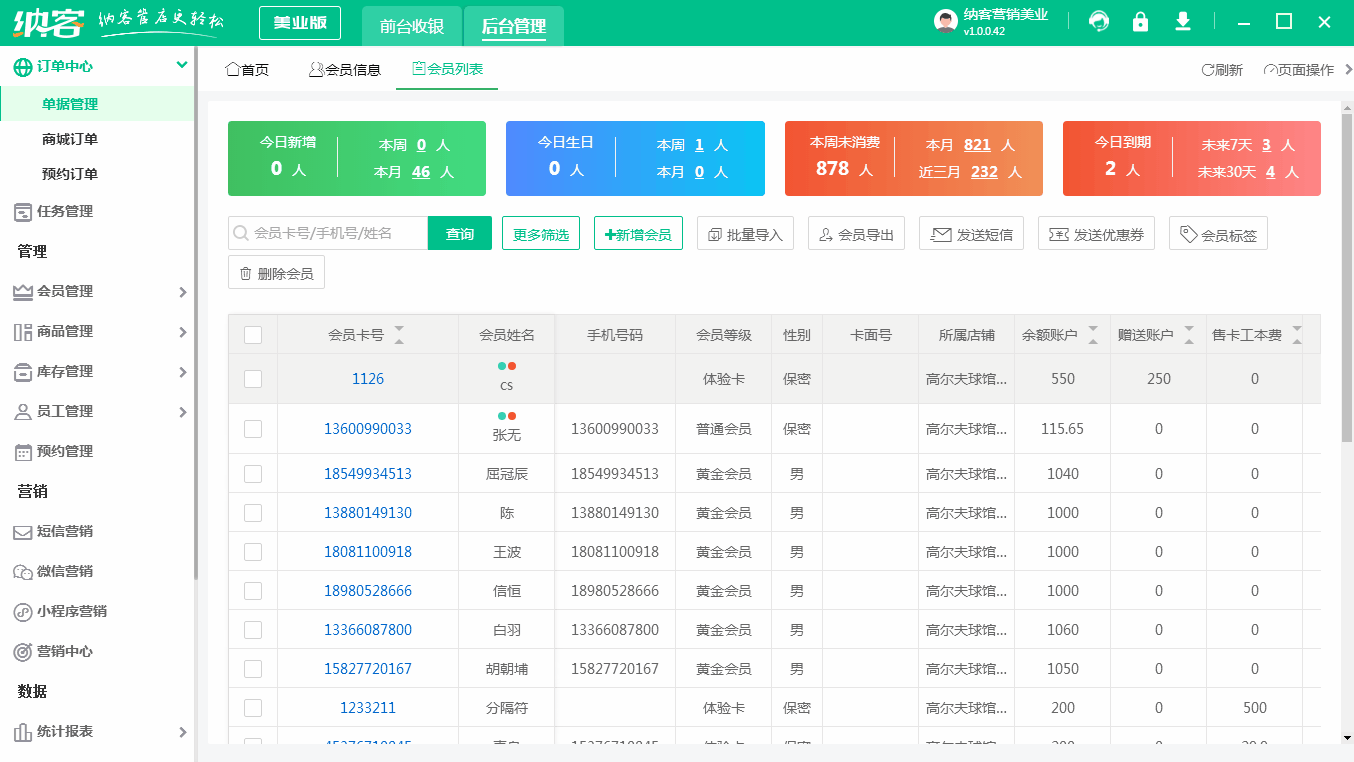Check the checkbox for 张无's row
The height and width of the screenshot is (762, 1354).
pyautogui.click(x=252, y=428)
